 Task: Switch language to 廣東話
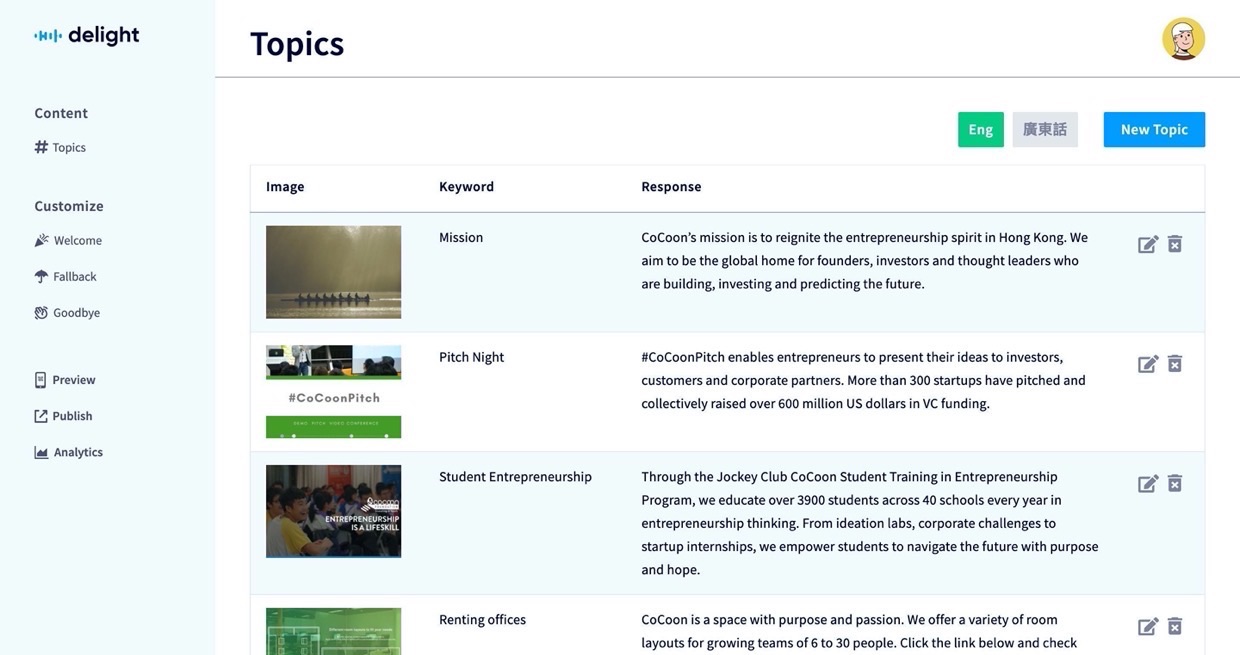[x=1045, y=130]
